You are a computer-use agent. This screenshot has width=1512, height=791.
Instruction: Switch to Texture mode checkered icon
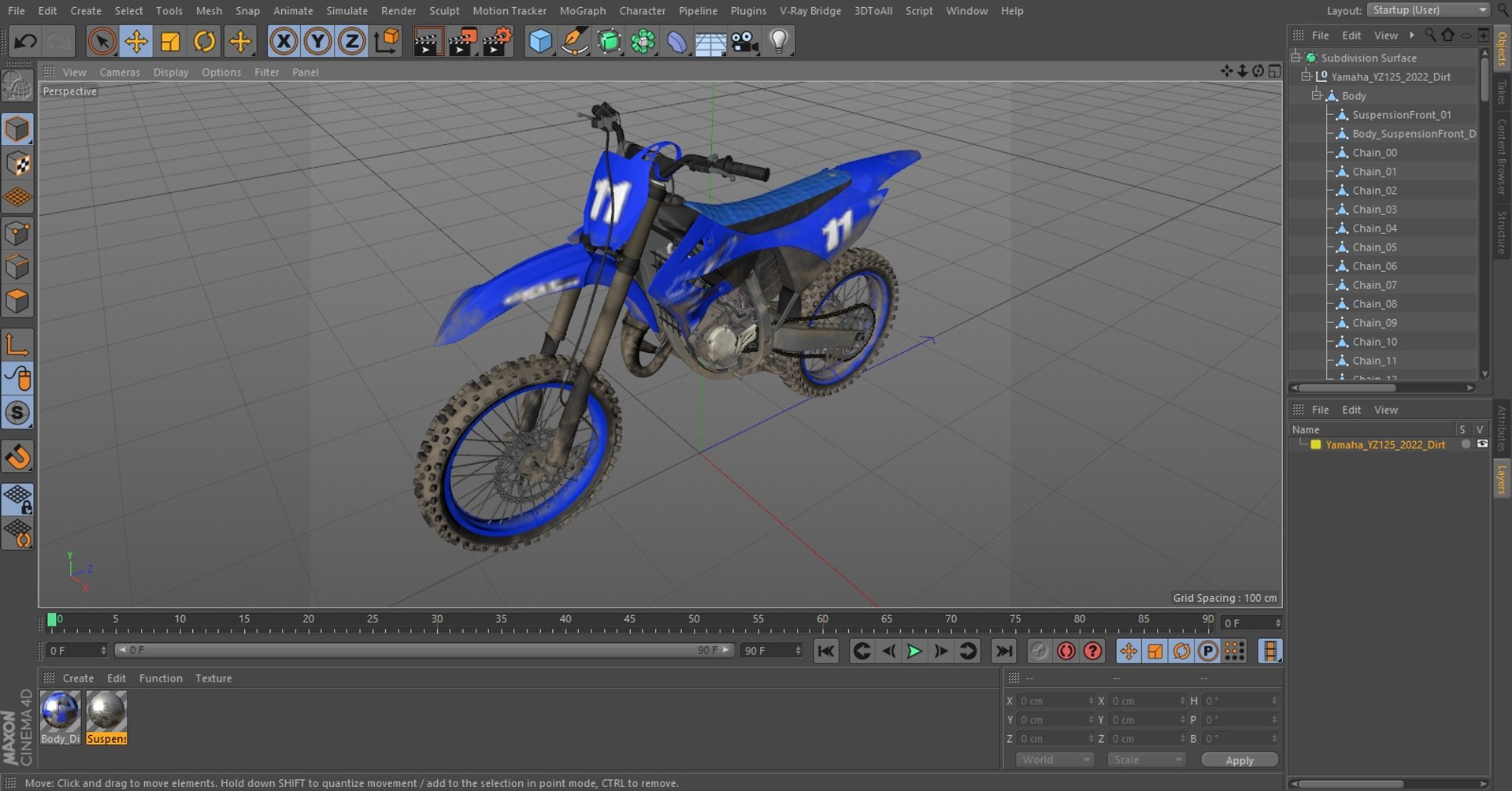17,164
